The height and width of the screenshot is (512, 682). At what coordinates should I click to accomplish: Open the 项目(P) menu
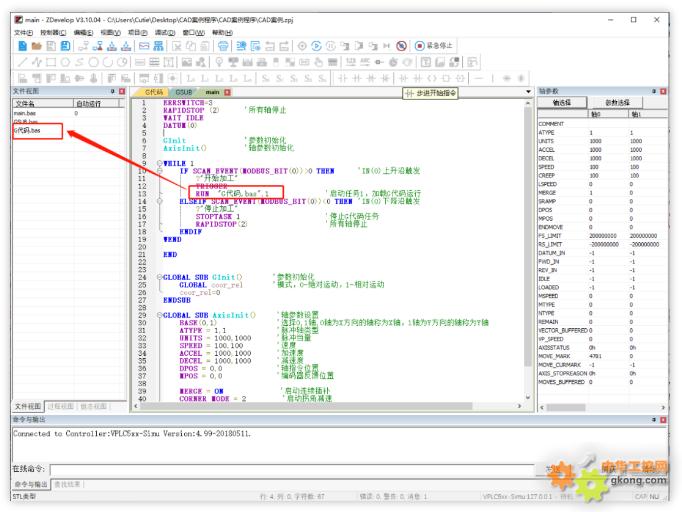click(137, 33)
